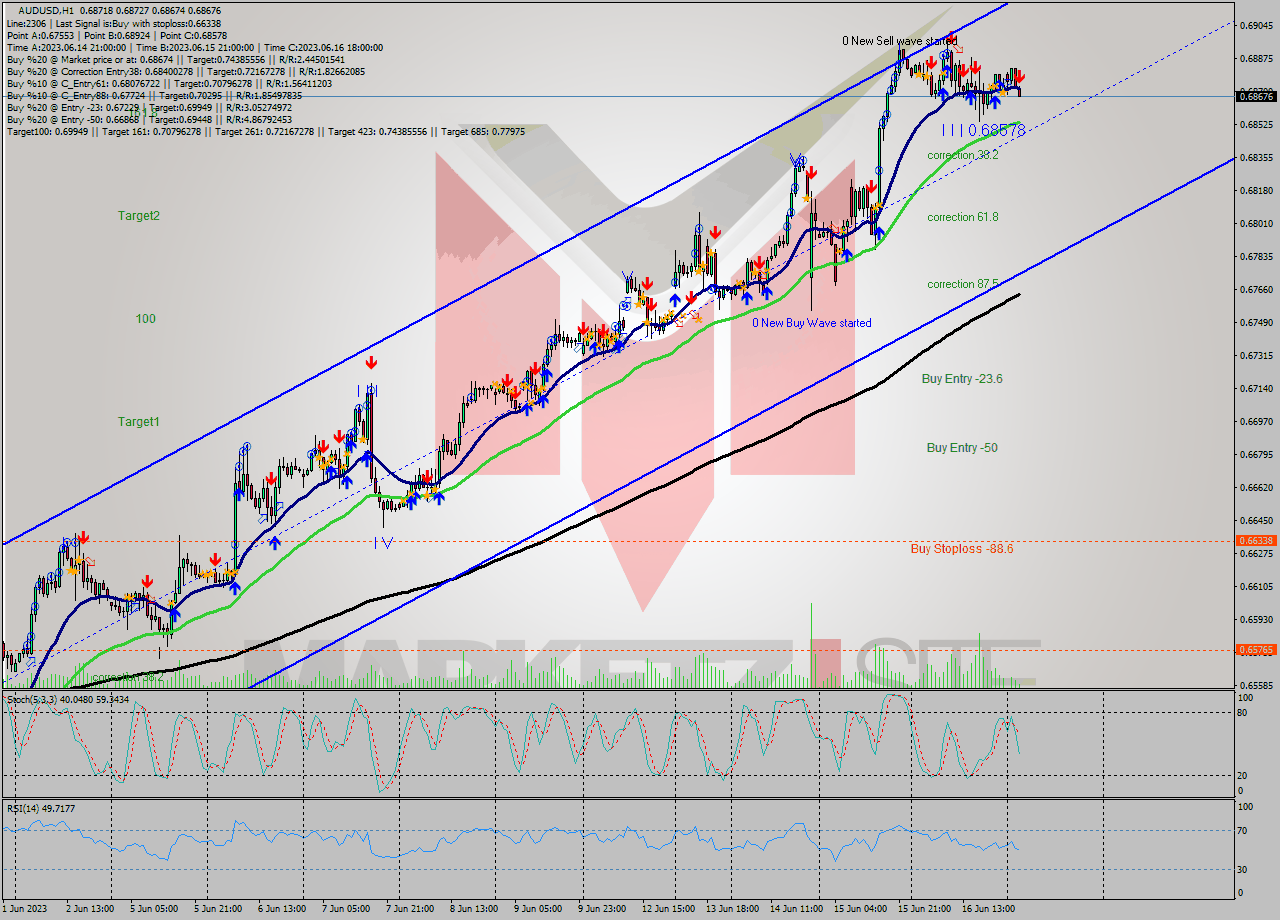
Task: Select the 0.68010 price axis value
Action: tap(1256, 223)
